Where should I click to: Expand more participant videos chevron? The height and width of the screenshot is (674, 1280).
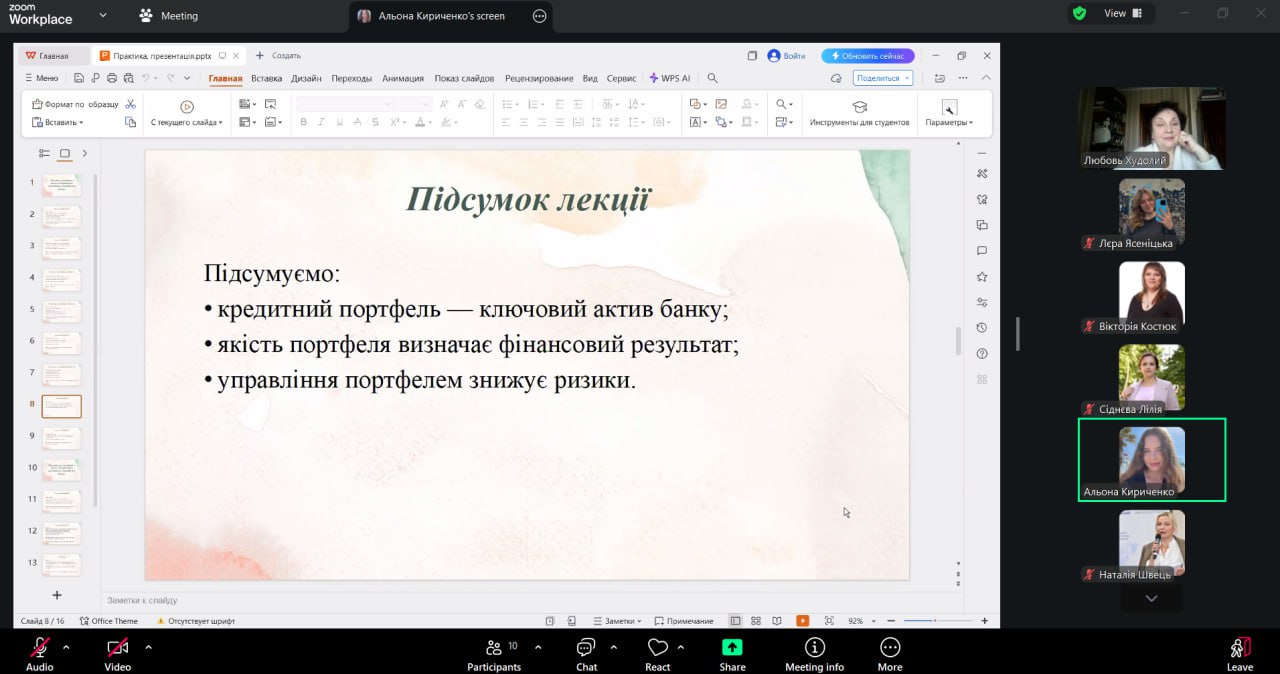tap(1151, 598)
